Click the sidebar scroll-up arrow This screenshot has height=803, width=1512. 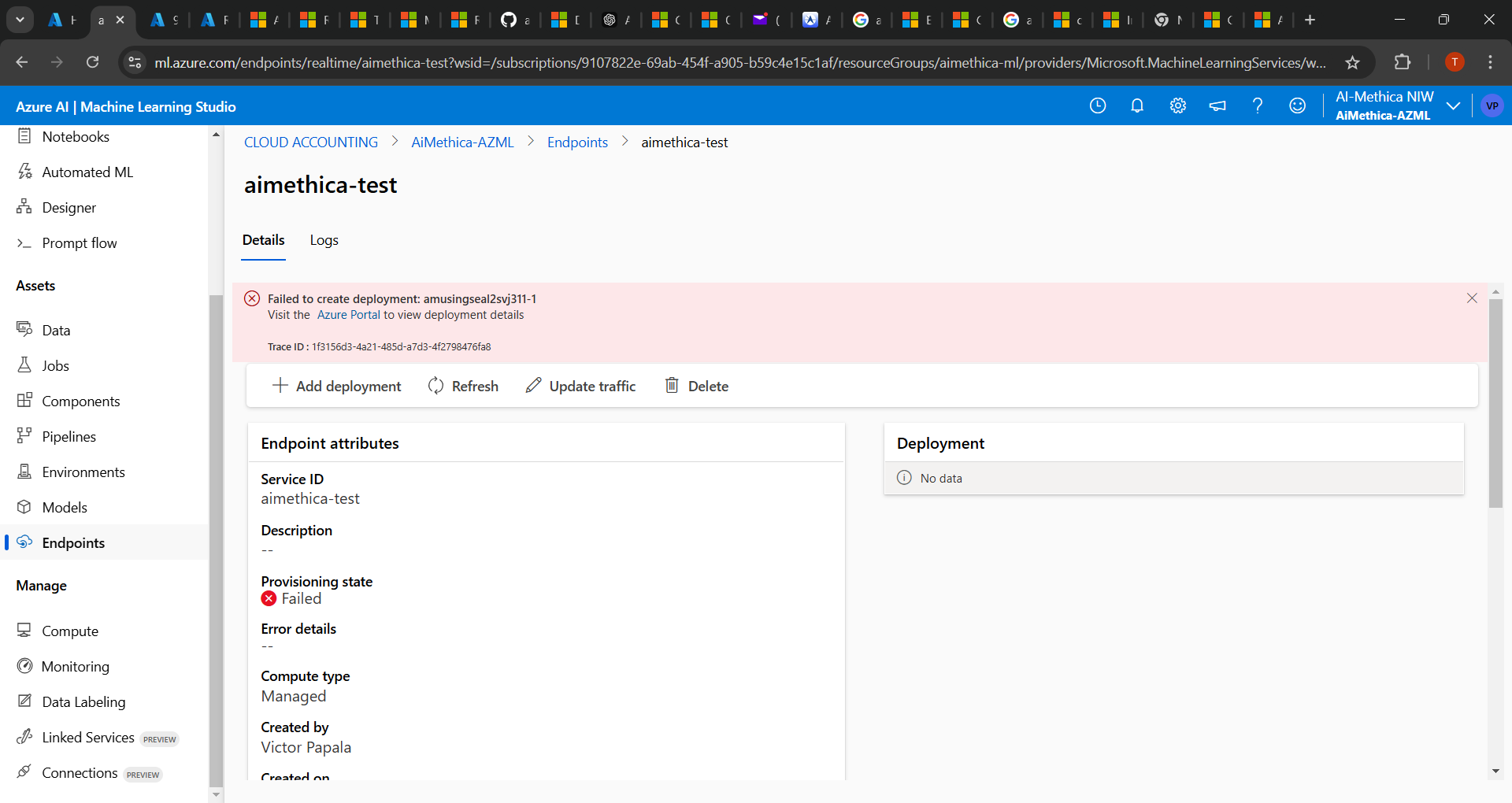coord(216,135)
